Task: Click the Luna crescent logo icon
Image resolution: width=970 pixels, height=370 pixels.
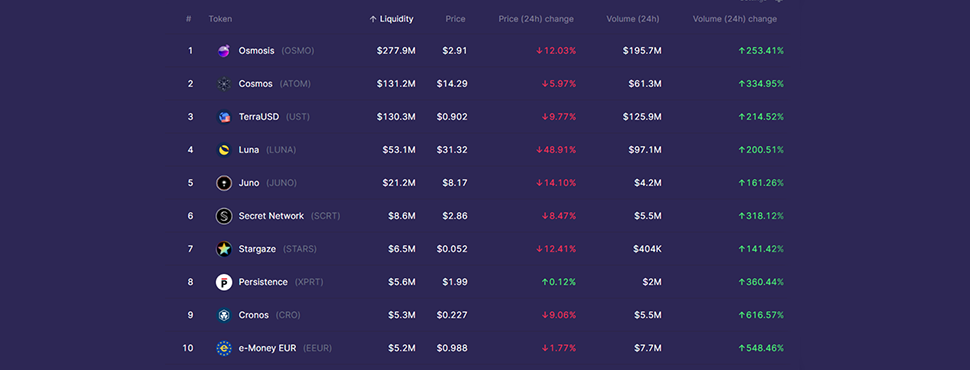Action: click(224, 150)
